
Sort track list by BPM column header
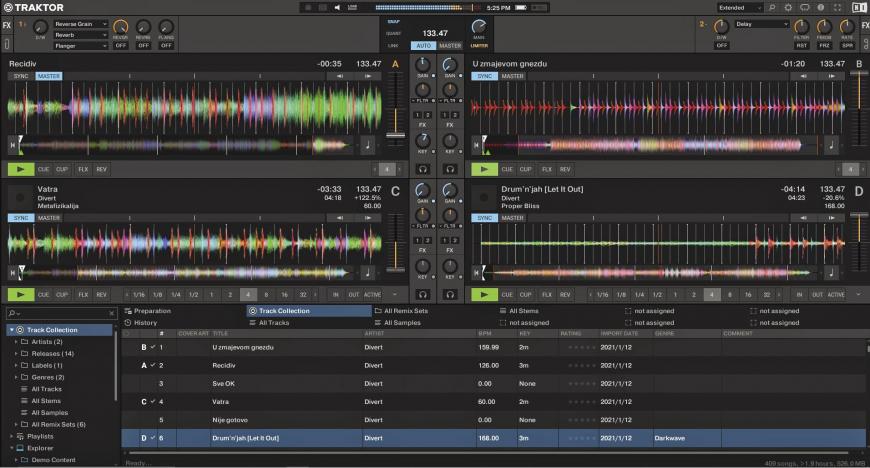[x=484, y=334]
